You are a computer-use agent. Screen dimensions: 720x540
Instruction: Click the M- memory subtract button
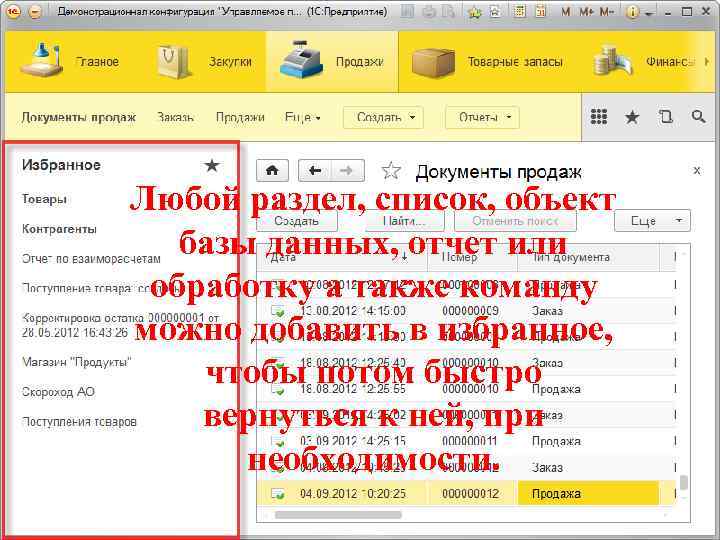point(607,12)
